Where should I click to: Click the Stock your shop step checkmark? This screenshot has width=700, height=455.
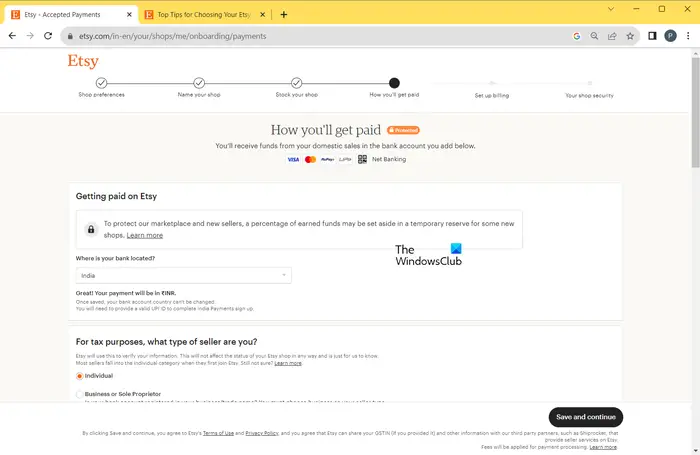pos(296,83)
